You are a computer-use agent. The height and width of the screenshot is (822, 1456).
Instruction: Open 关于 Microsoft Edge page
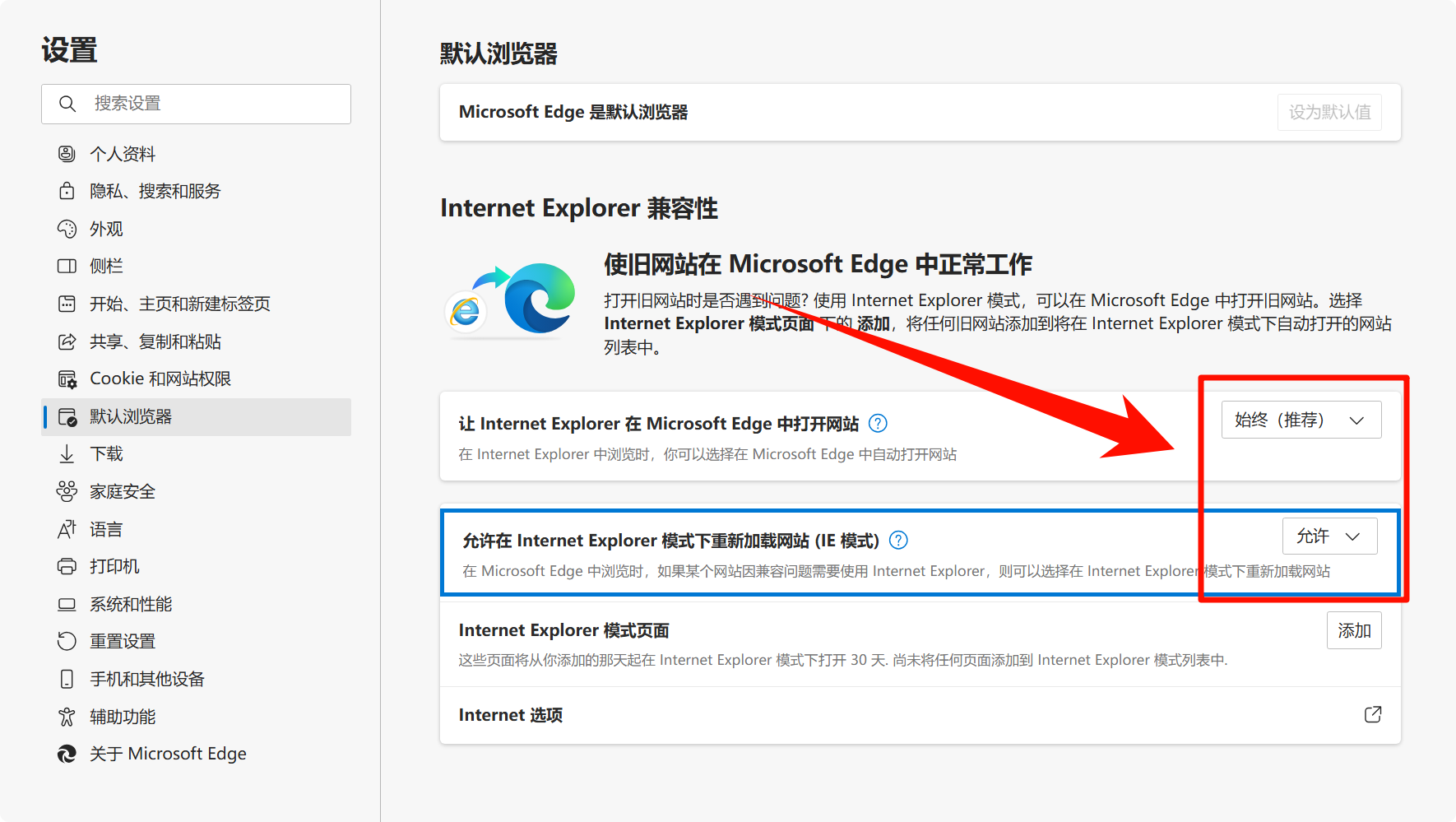pyautogui.click(x=197, y=754)
